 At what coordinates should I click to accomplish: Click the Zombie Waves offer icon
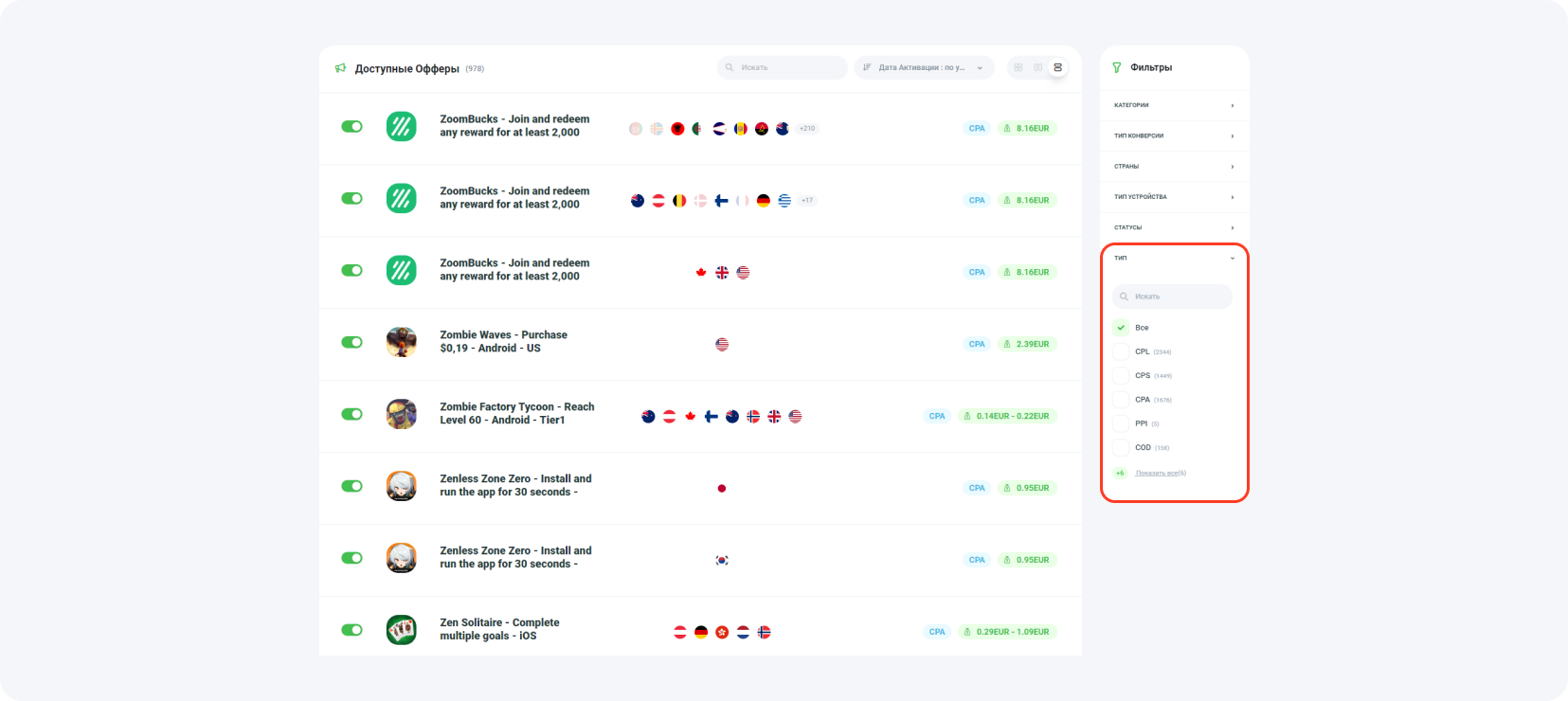tap(401, 342)
